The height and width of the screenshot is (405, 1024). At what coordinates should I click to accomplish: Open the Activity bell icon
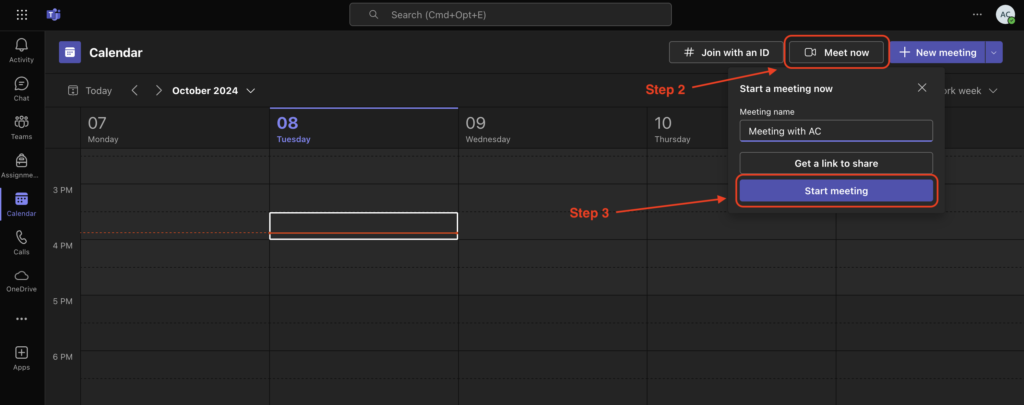[21, 45]
